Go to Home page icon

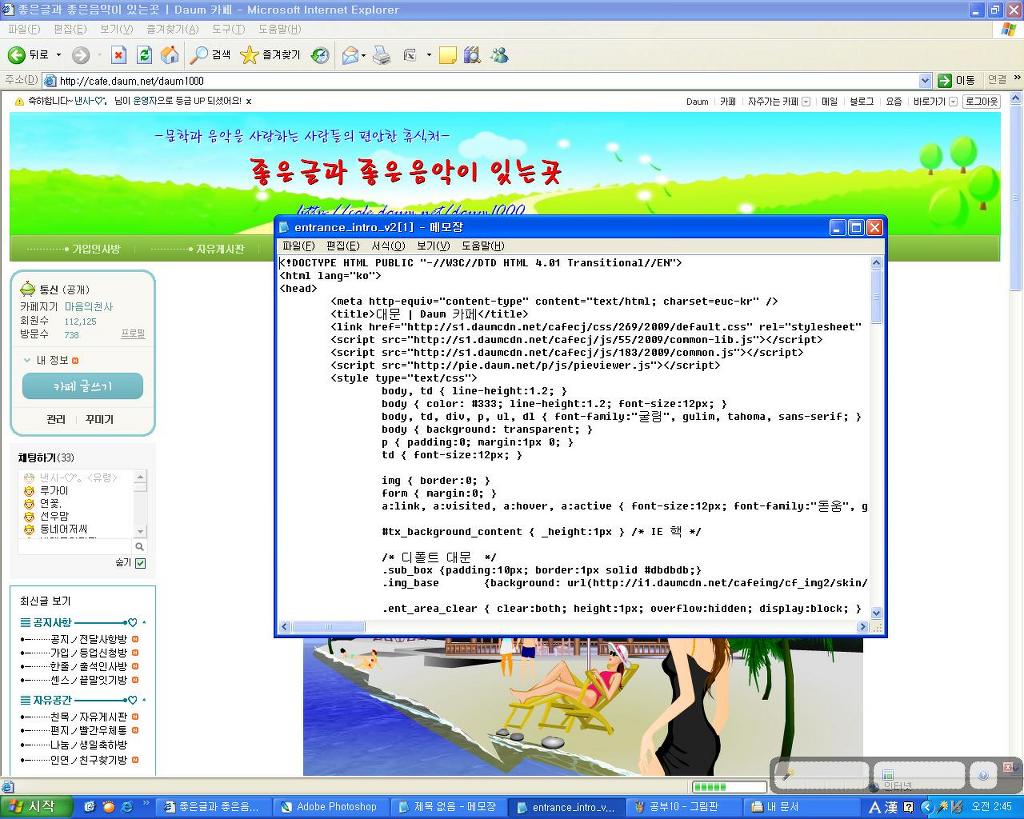click(x=170, y=55)
